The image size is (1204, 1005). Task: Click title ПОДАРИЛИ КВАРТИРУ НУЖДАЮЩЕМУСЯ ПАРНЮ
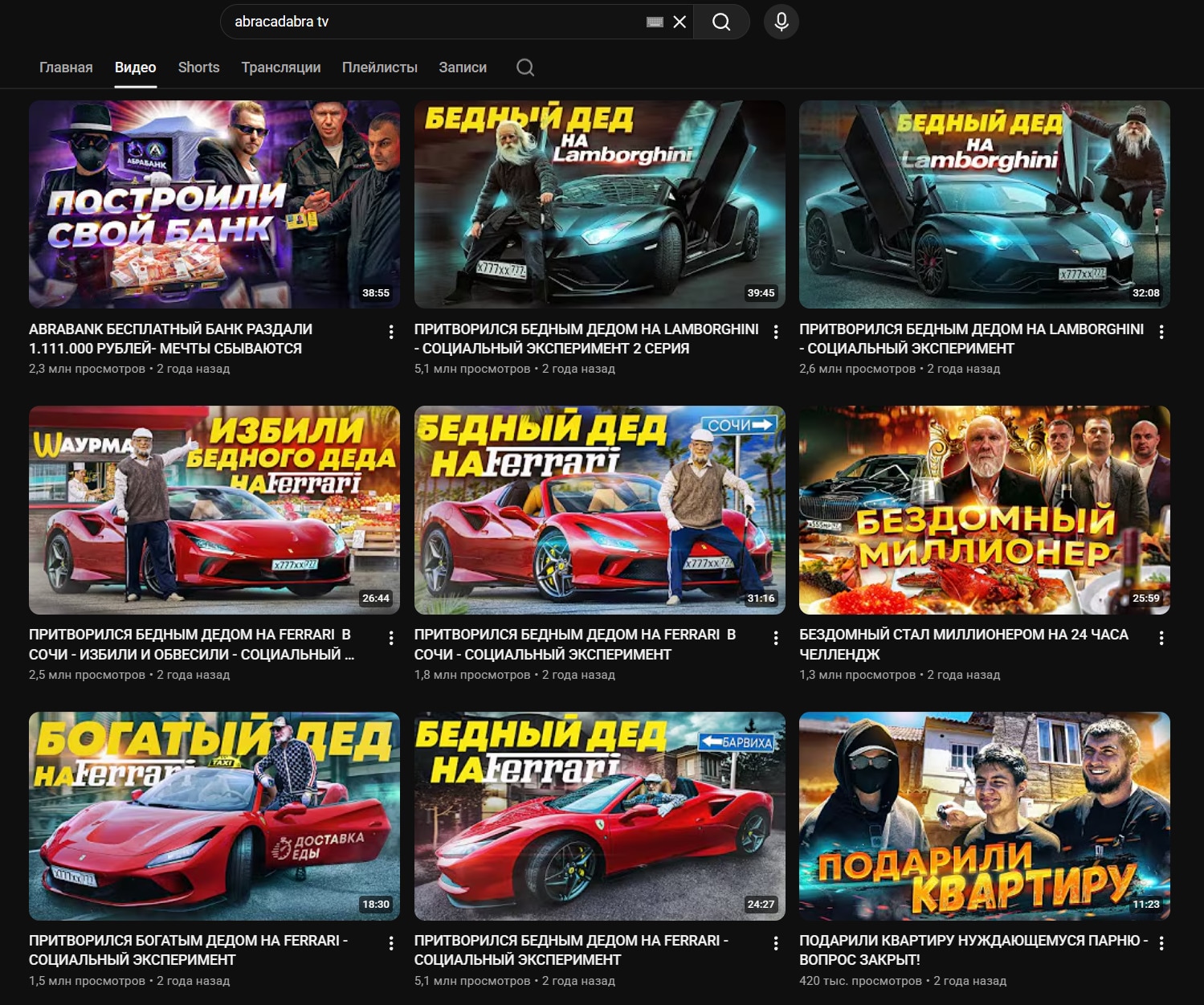973,950
